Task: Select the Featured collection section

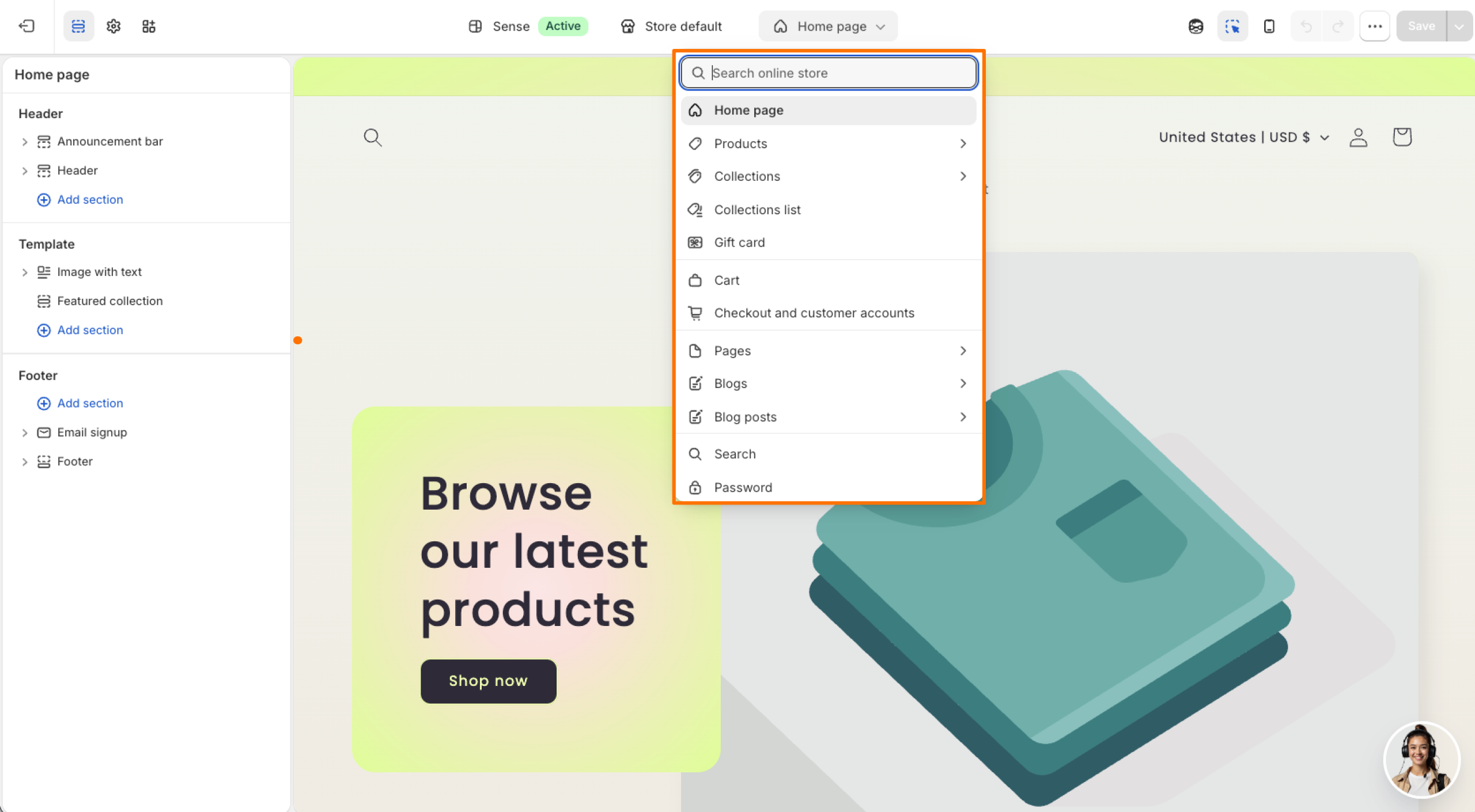Action: [x=147, y=301]
